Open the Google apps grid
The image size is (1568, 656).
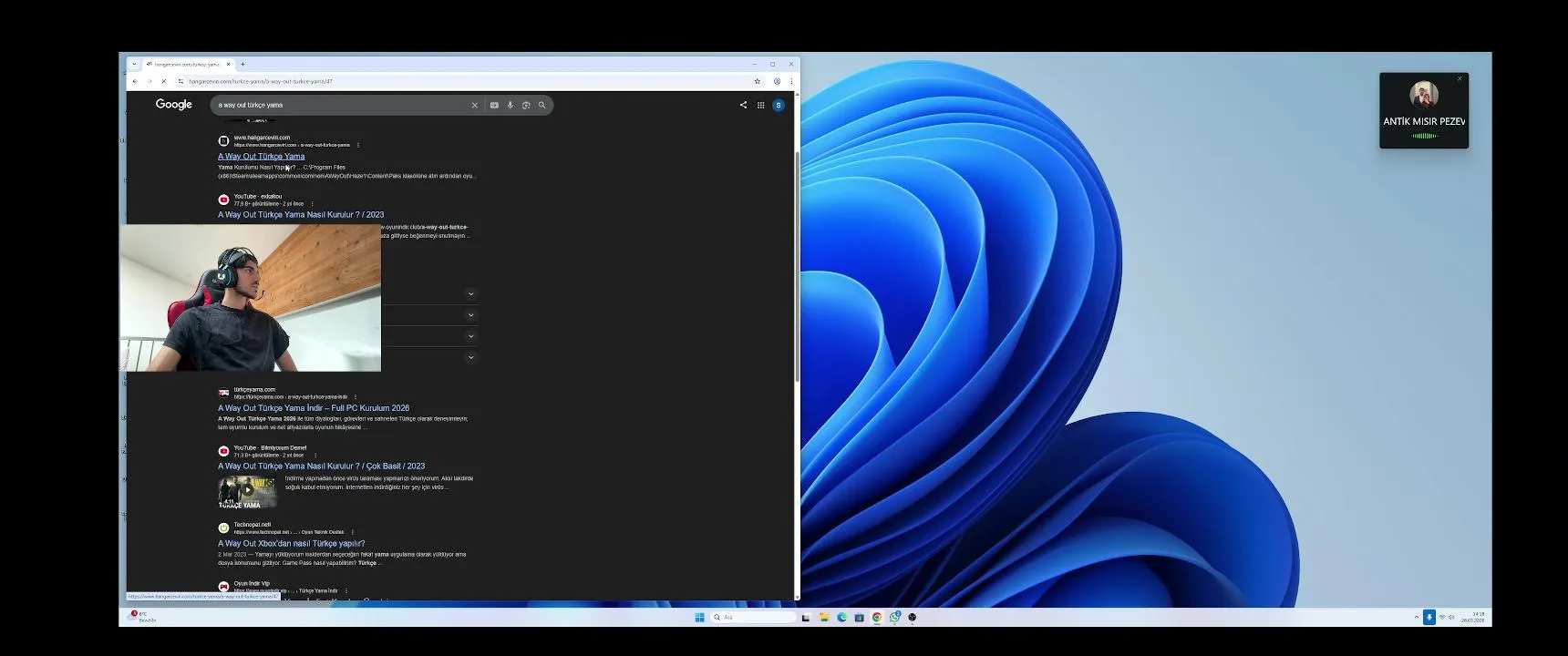[760, 105]
